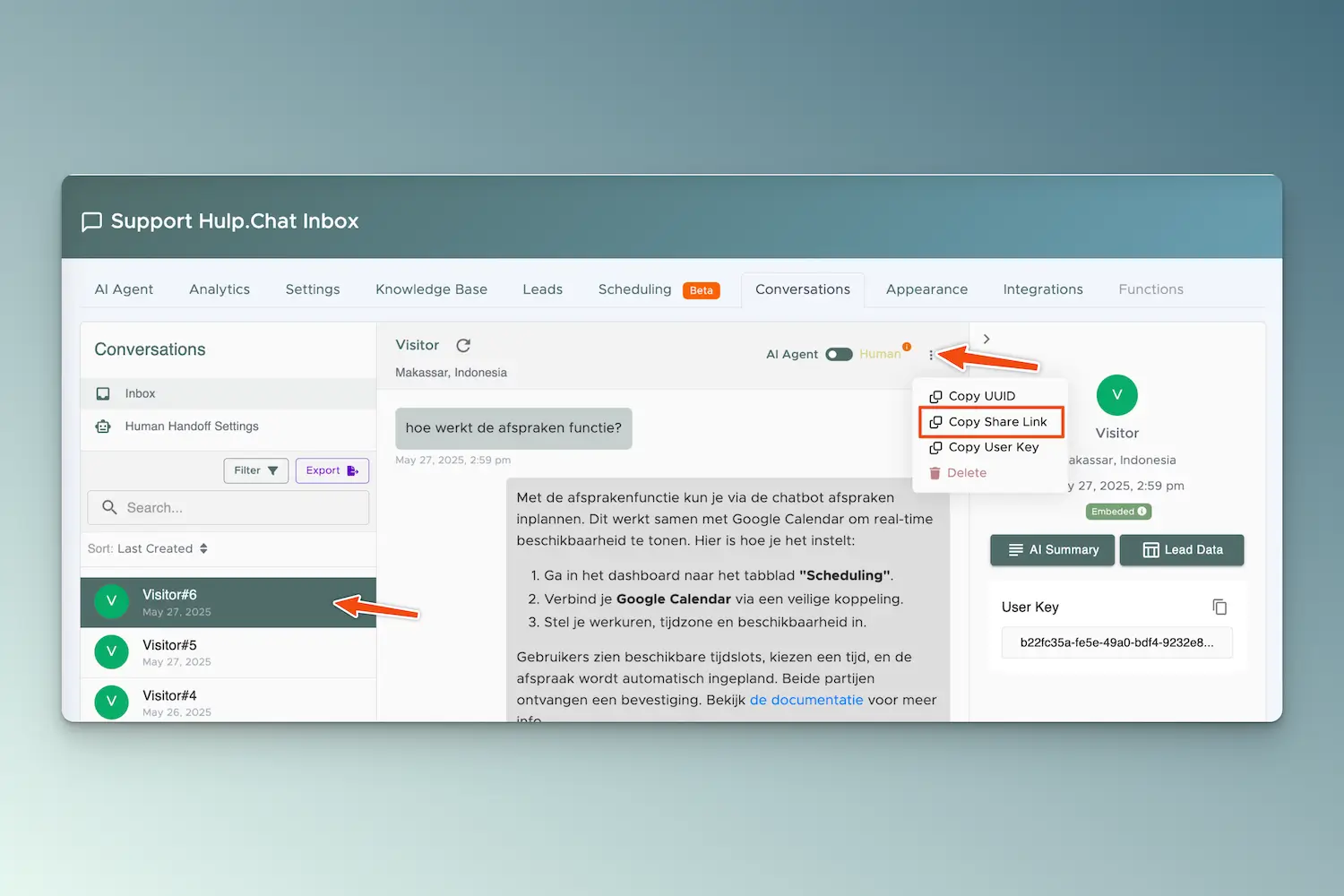
Task: Click the 'hoe werkt de afspraken functie?' message
Action: pyautogui.click(x=513, y=428)
